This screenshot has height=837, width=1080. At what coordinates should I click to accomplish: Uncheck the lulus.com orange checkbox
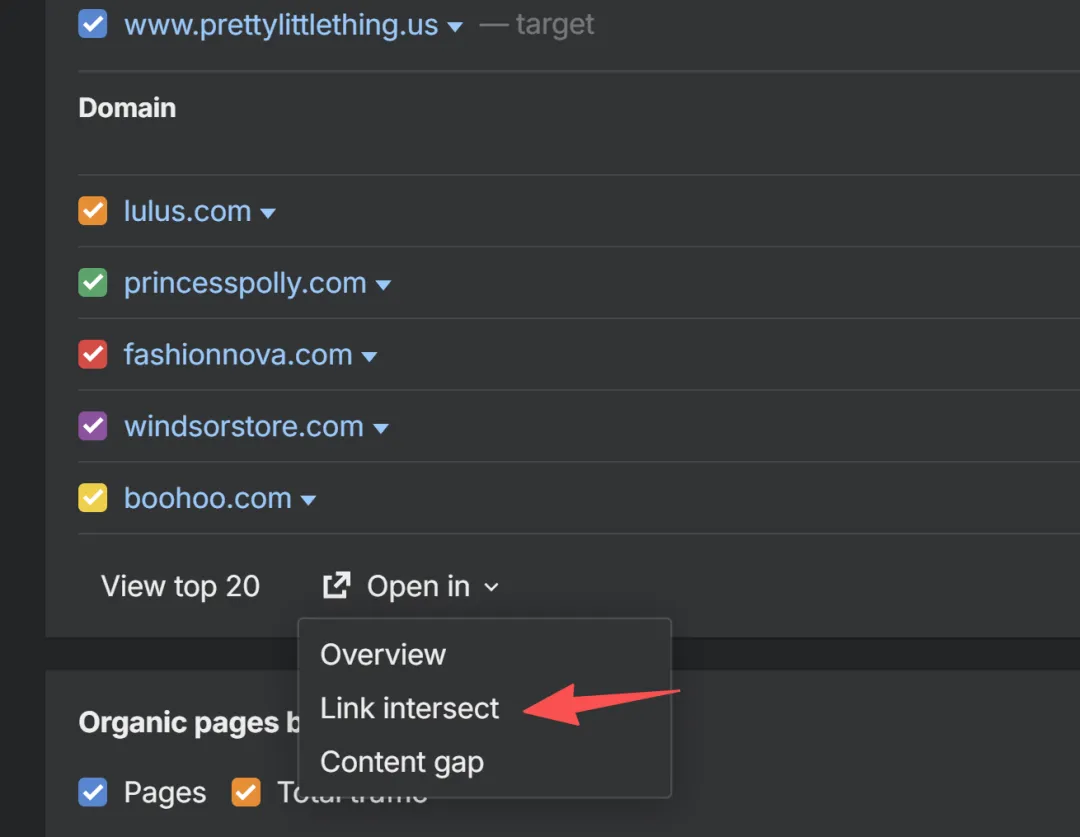pos(93,211)
